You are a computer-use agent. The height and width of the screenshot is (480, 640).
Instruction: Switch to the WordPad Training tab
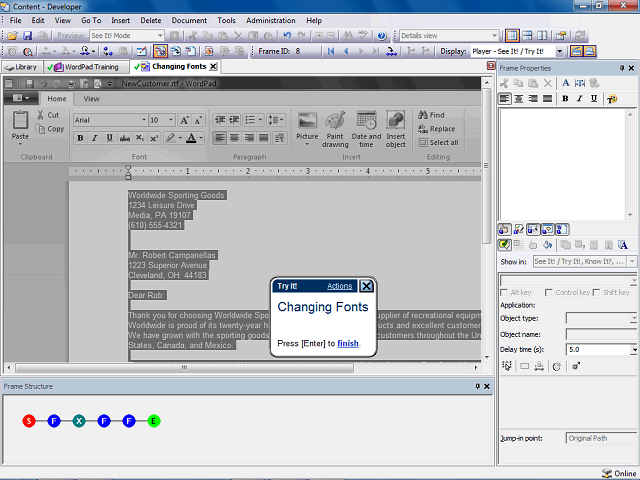coord(88,67)
